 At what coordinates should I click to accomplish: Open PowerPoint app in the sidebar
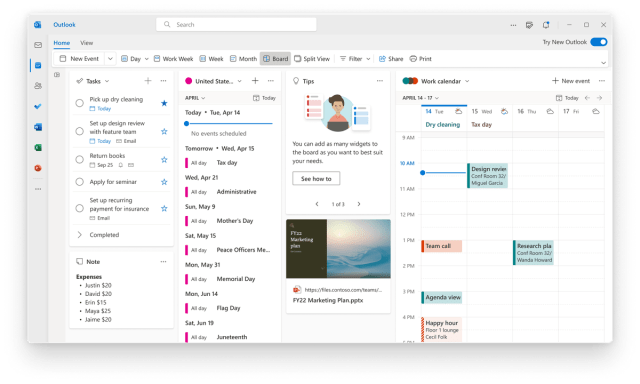pyautogui.click(x=38, y=168)
